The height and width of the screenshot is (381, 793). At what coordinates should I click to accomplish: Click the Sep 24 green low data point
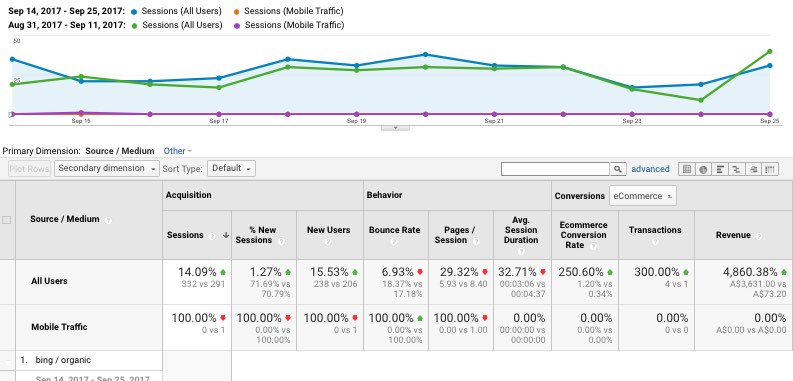coord(701,100)
